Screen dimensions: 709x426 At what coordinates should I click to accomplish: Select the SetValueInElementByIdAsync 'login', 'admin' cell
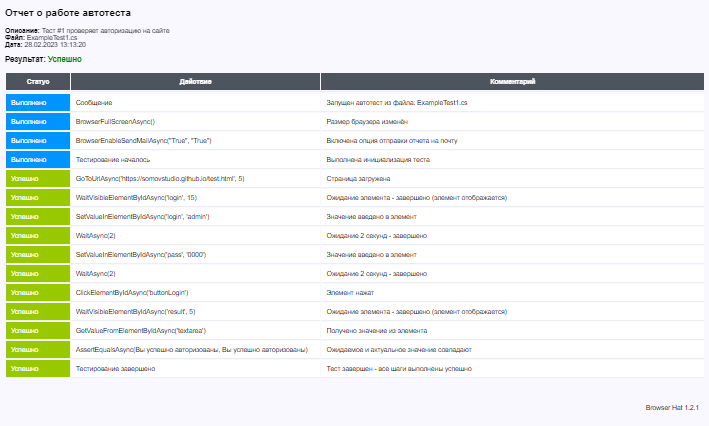pyautogui.click(x=142, y=216)
